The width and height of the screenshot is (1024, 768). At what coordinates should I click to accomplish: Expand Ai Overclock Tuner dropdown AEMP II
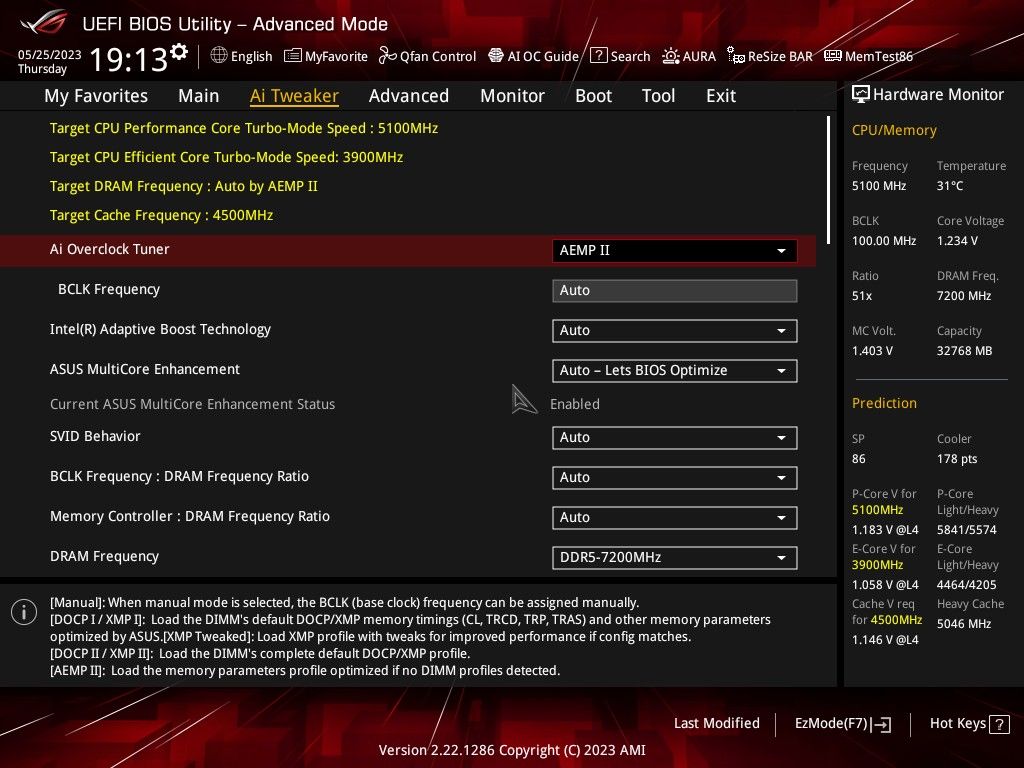tap(675, 251)
